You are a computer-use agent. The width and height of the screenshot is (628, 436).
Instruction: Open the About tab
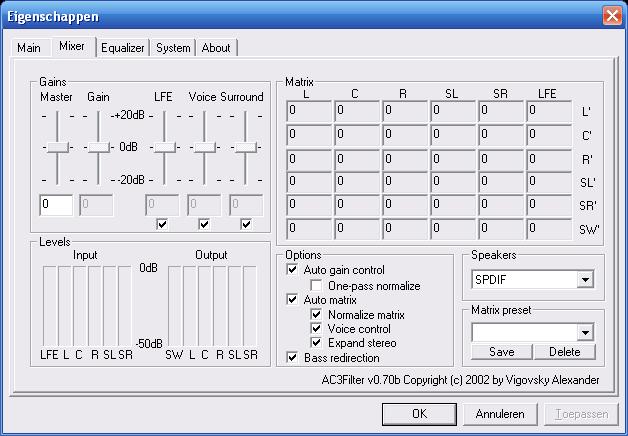[x=215, y=48]
